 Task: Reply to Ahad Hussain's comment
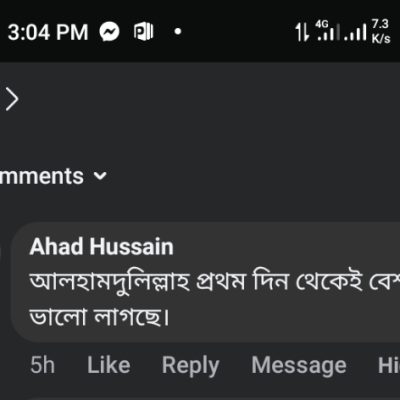click(x=191, y=366)
